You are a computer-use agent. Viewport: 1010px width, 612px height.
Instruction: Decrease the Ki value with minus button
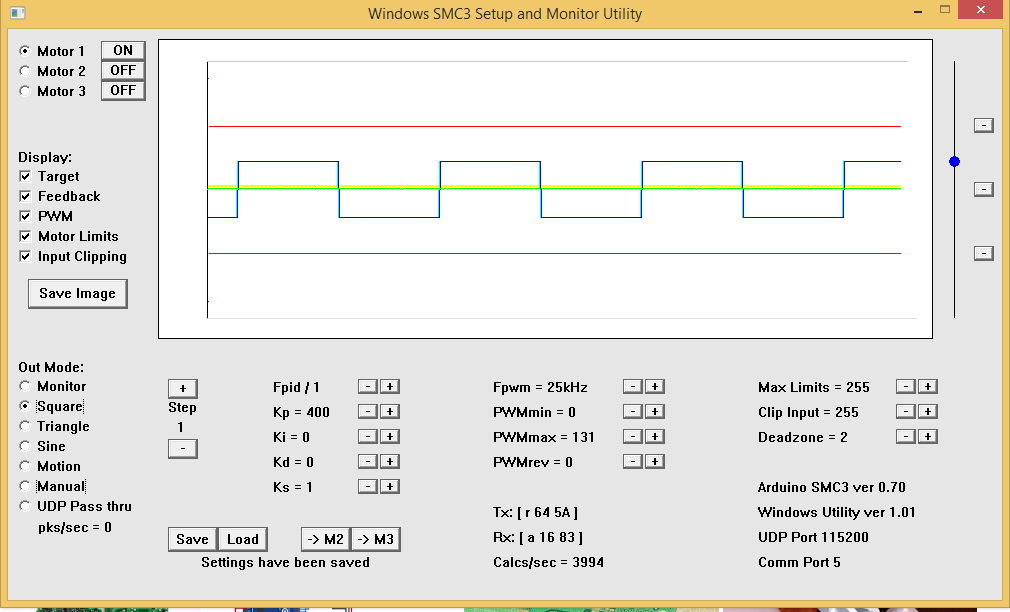pos(368,437)
